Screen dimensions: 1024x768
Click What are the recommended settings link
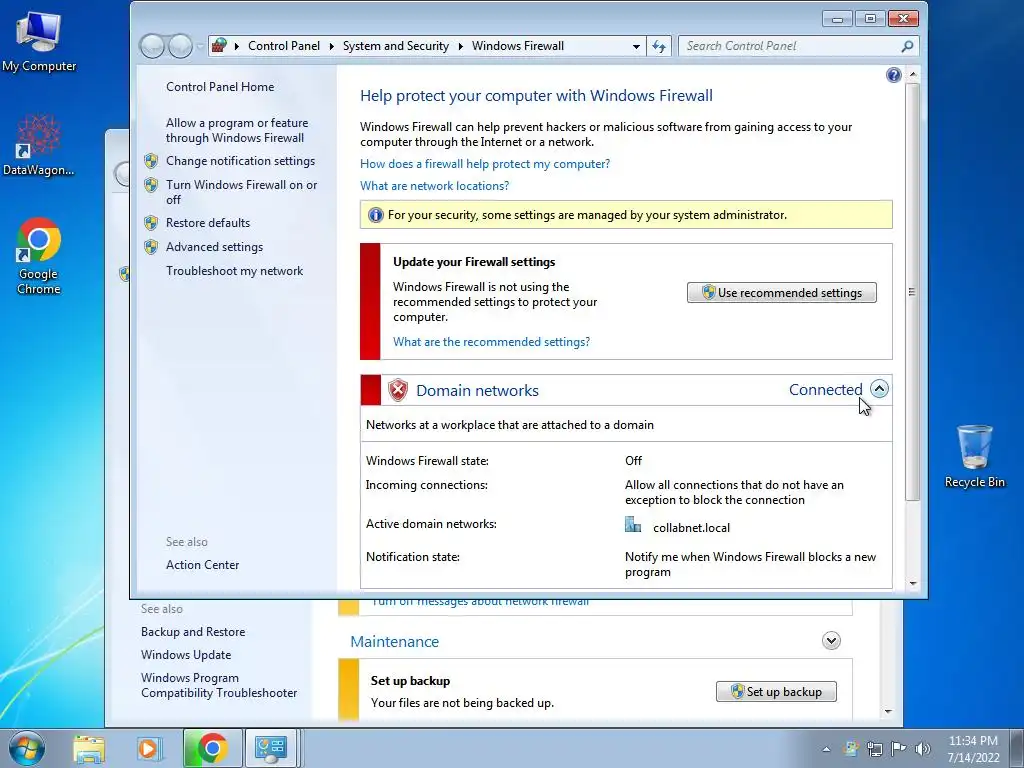click(x=491, y=342)
